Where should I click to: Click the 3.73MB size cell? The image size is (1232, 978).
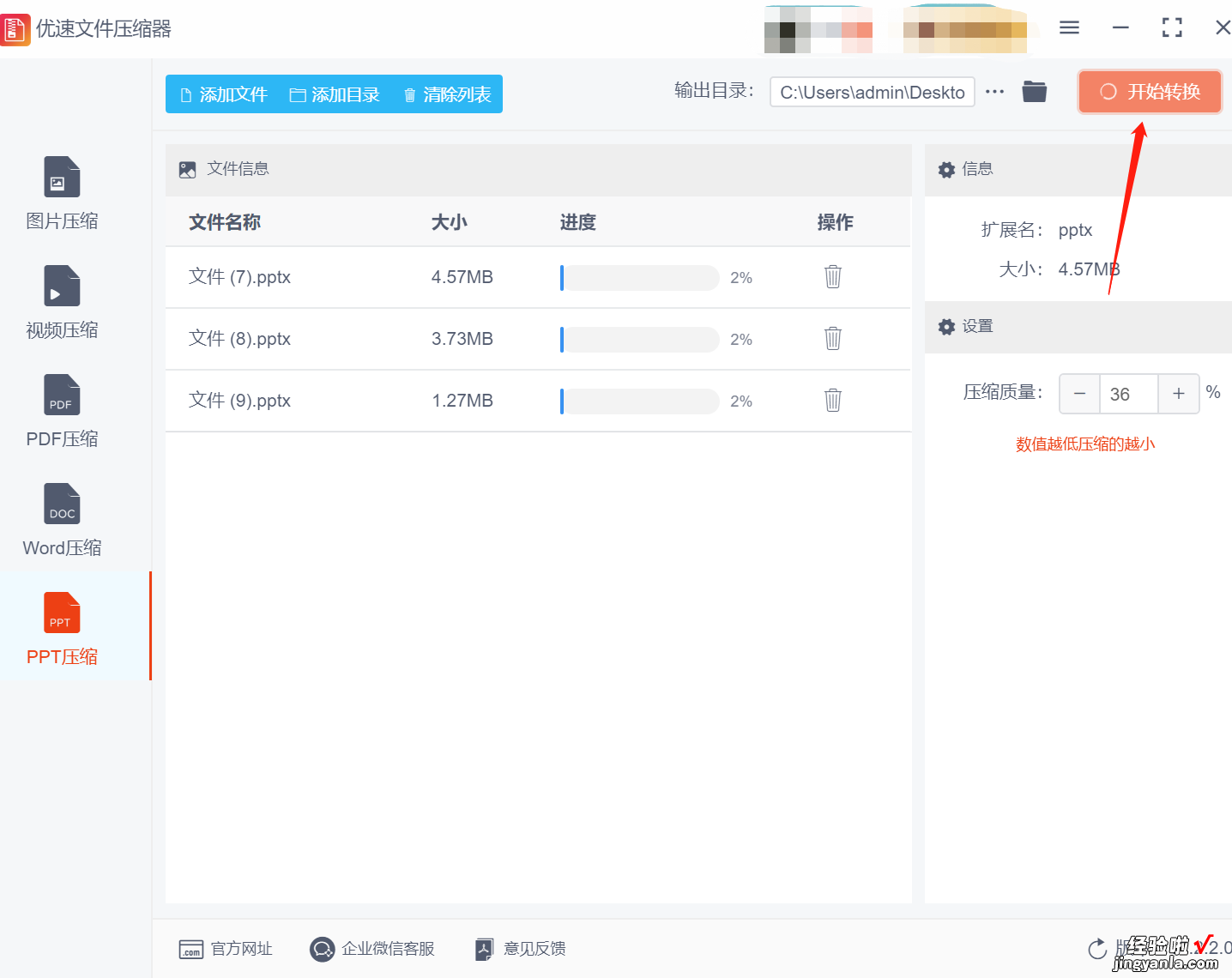pyautogui.click(x=462, y=339)
